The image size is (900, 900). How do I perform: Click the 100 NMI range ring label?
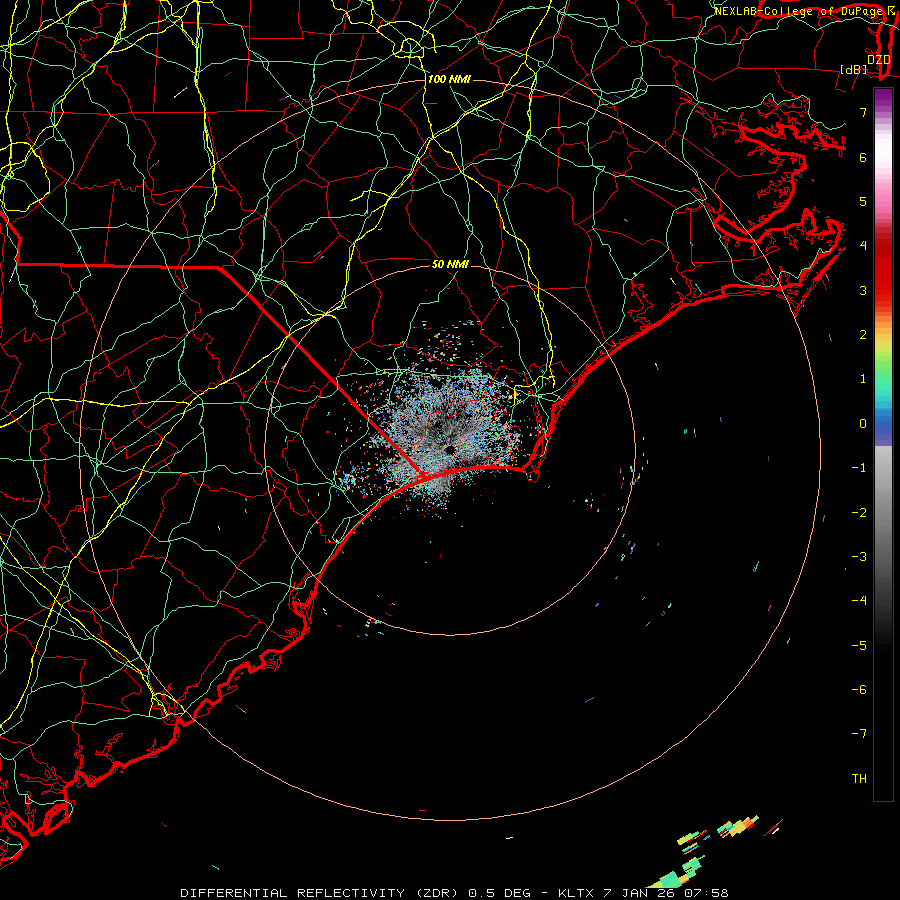click(x=449, y=79)
